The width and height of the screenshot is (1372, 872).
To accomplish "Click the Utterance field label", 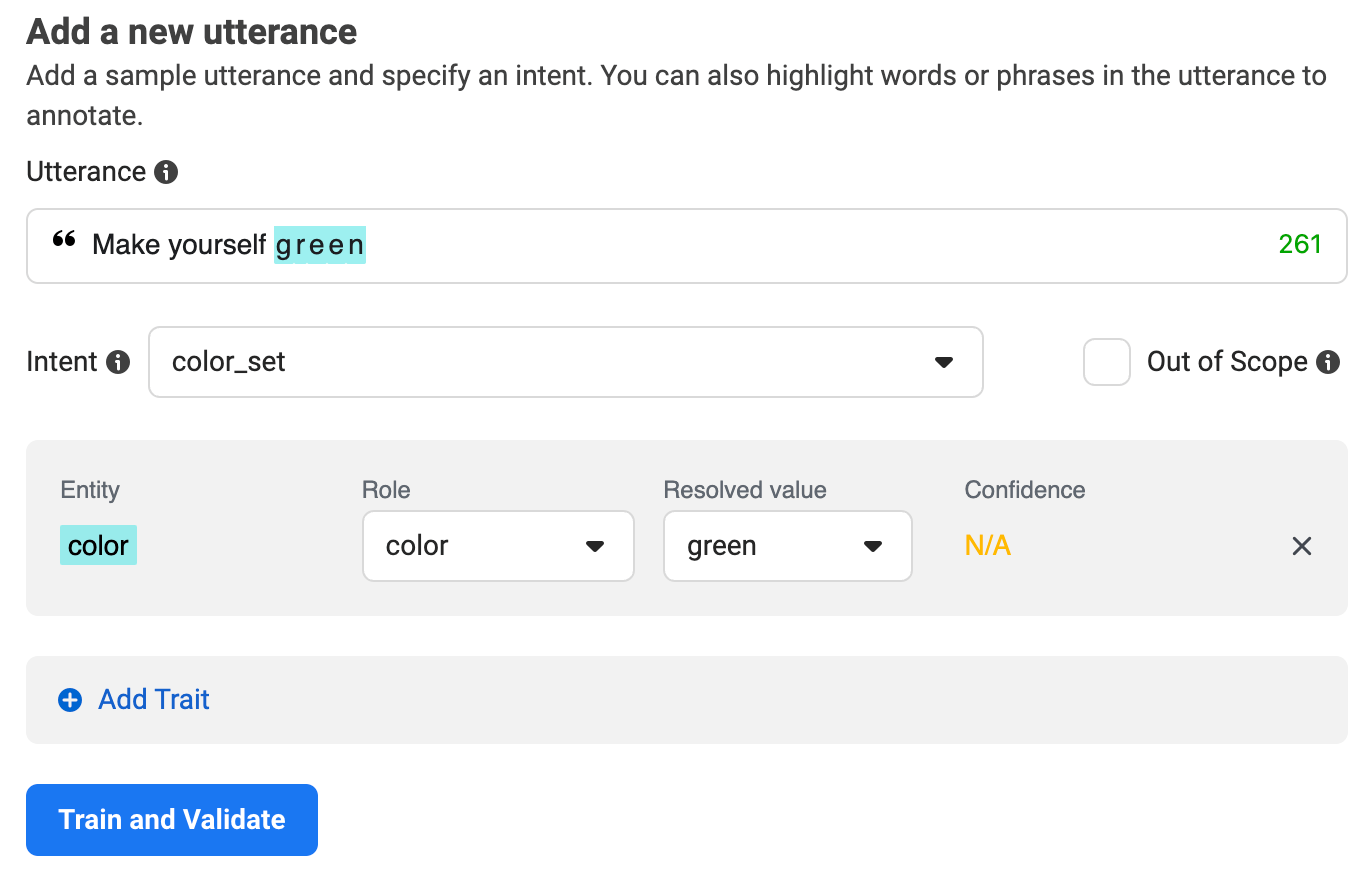I will (x=86, y=172).
